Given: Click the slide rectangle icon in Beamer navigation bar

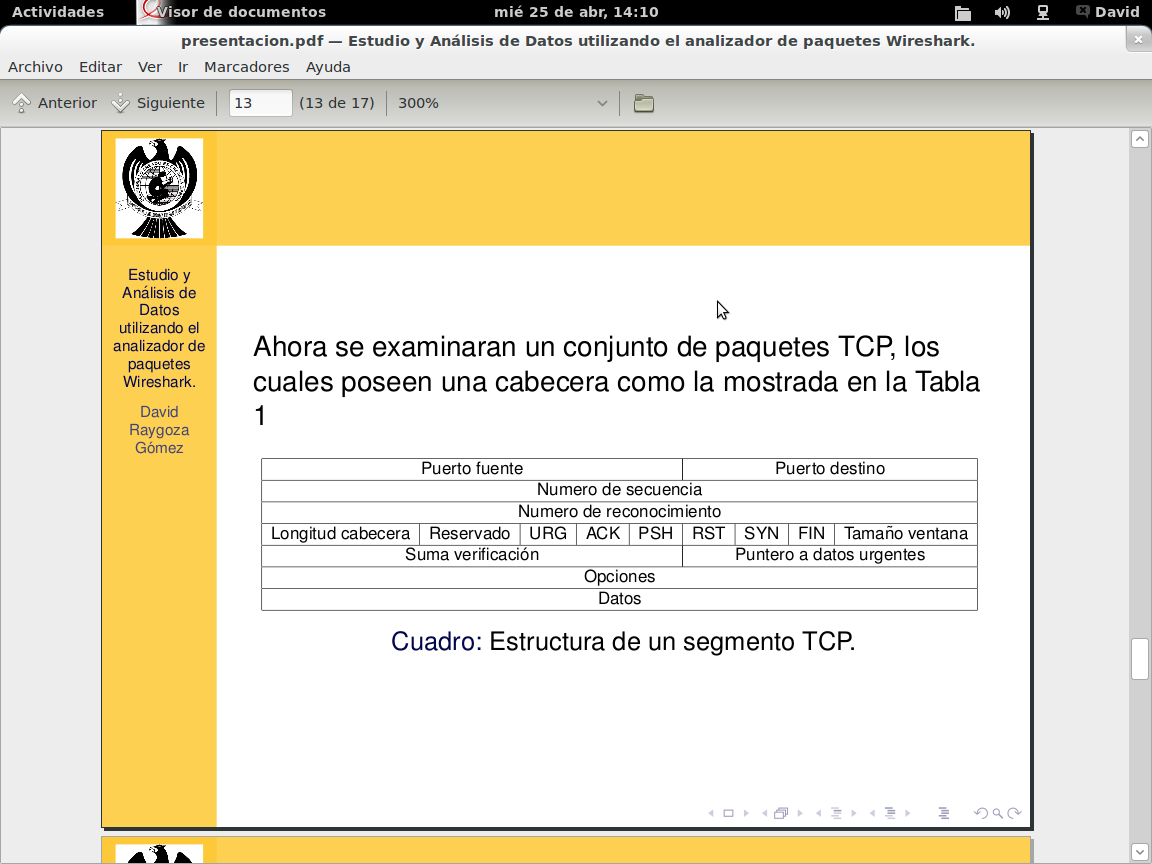Looking at the screenshot, I should pyautogui.click(x=728, y=813).
